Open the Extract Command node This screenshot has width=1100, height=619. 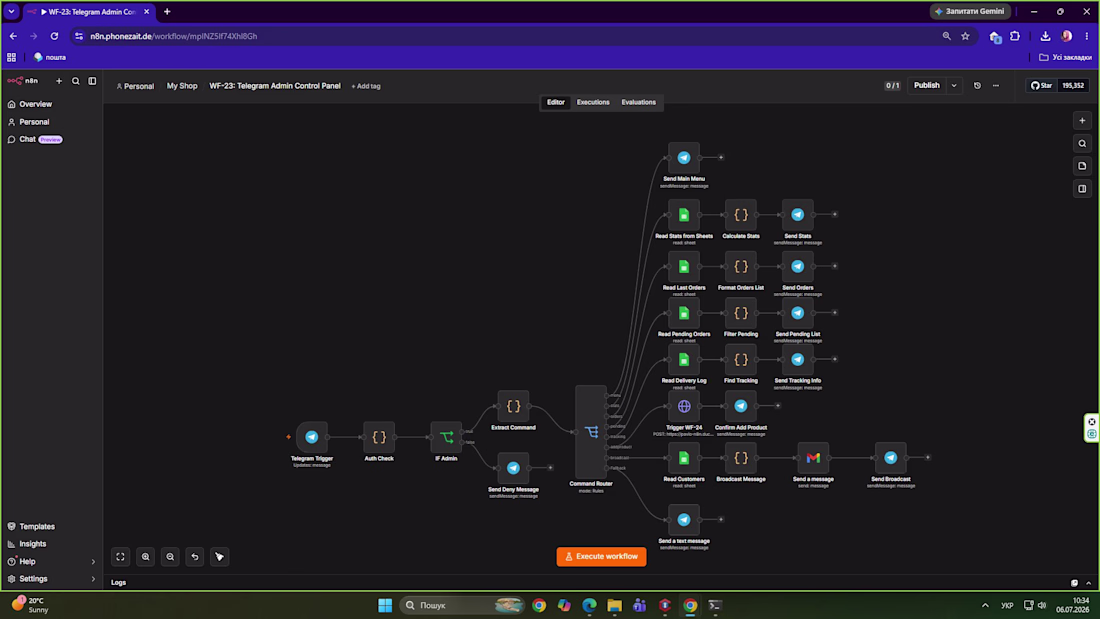coord(514,406)
